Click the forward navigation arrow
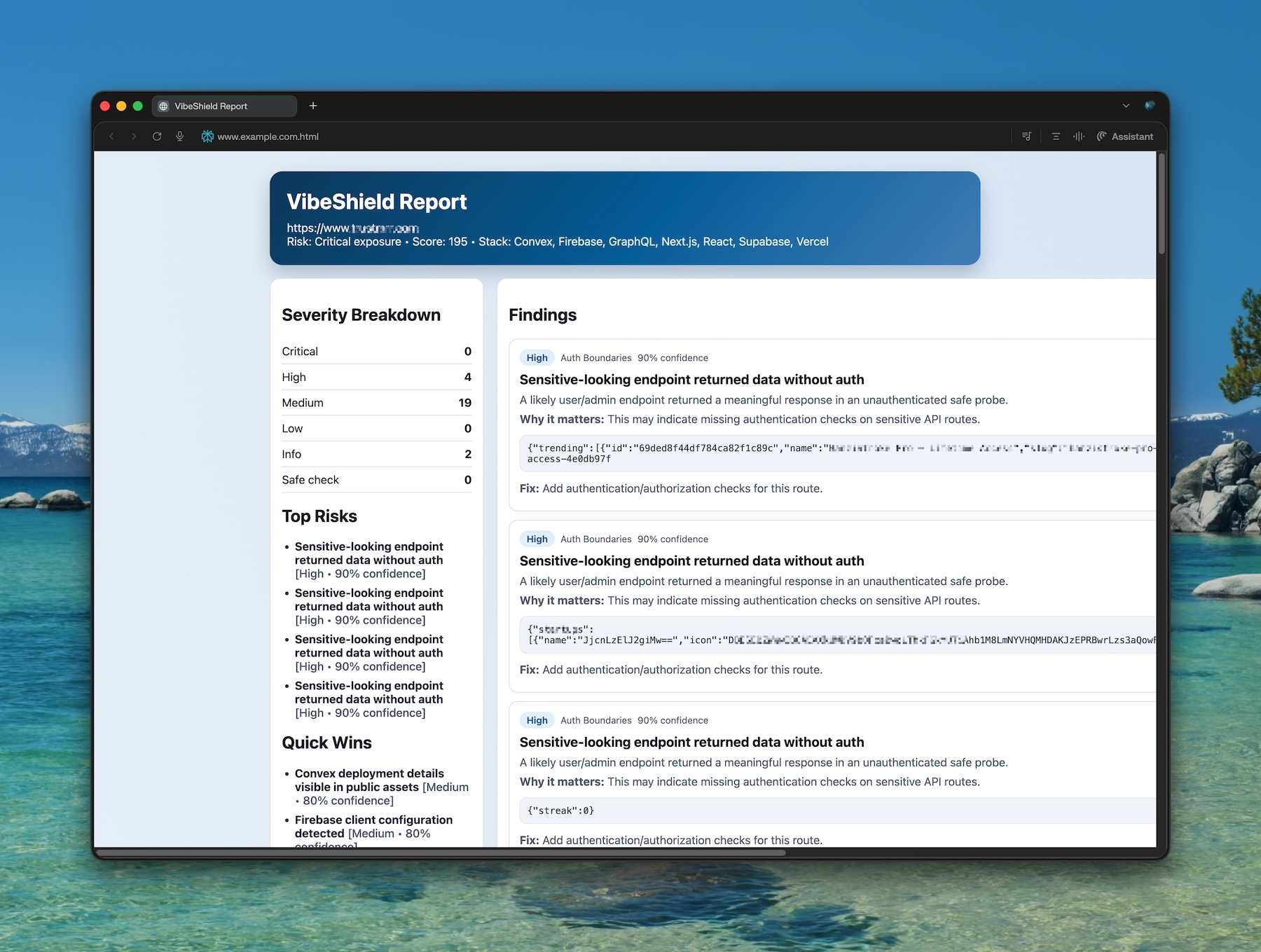 tap(134, 136)
